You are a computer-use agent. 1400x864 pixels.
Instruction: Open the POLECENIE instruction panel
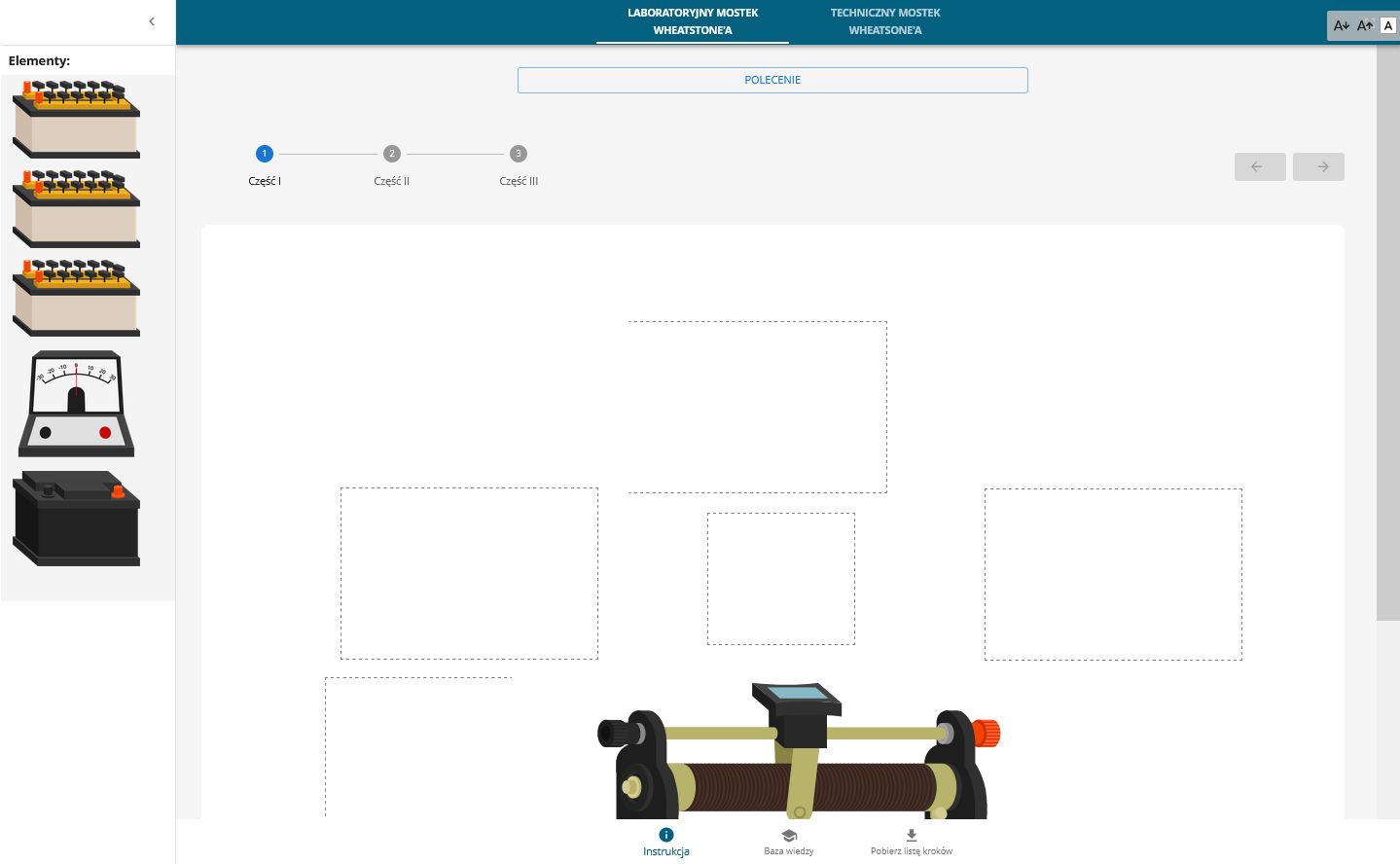[772, 80]
